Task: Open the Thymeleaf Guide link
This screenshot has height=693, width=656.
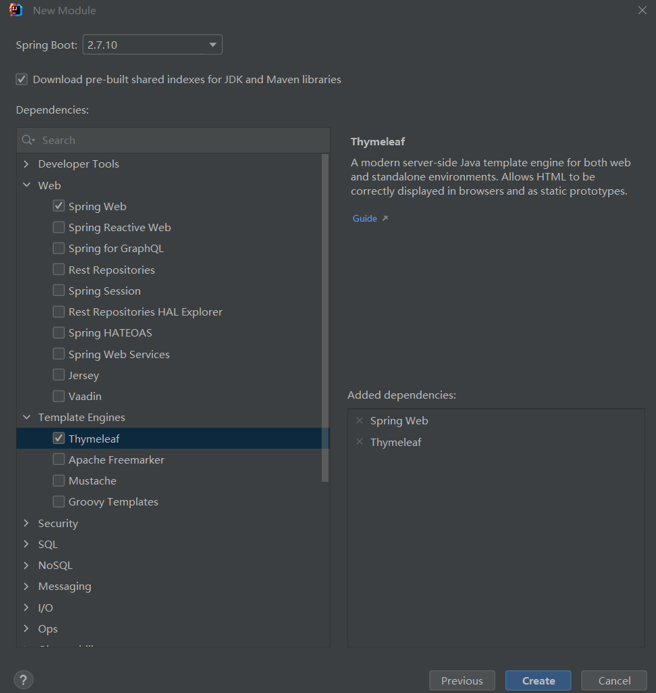Action: (364, 219)
